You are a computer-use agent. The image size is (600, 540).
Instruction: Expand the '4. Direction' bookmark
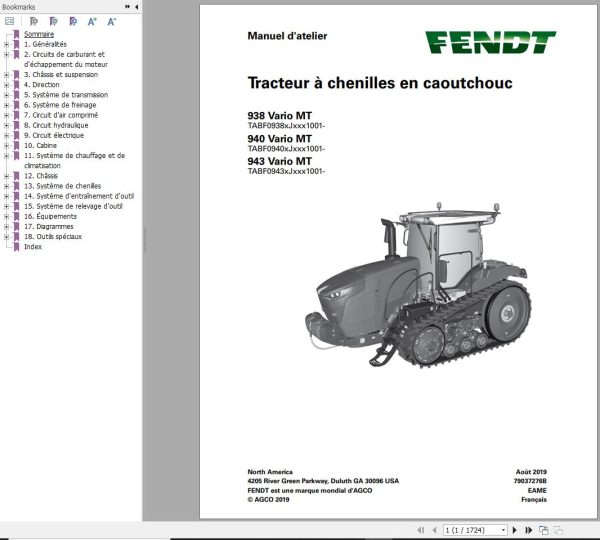pos(6,85)
